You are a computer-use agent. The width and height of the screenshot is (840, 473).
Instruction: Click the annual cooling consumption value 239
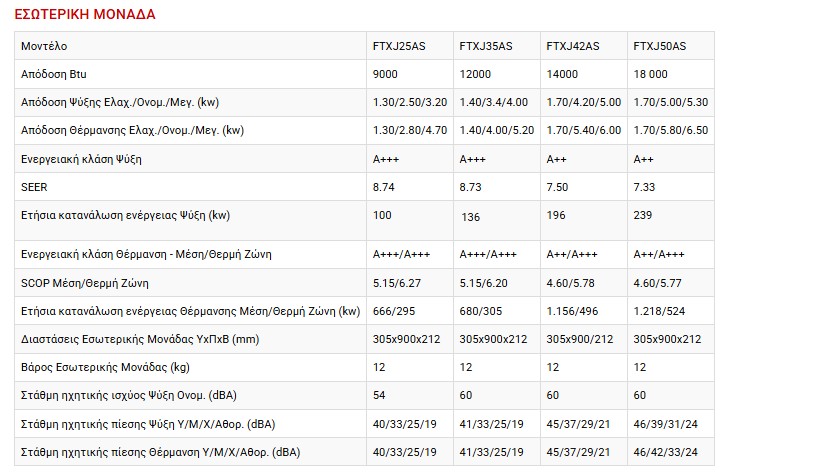click(x=643, y=215)
